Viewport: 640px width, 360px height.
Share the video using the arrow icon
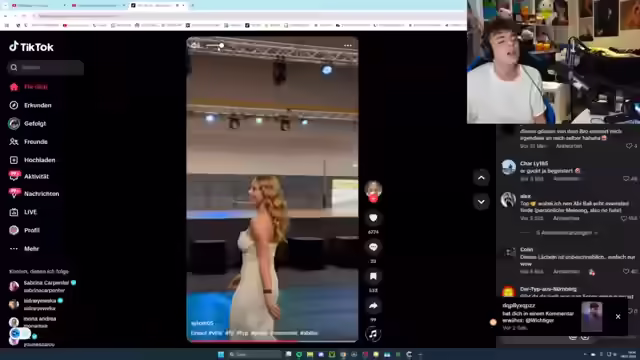tap(373, 306)
